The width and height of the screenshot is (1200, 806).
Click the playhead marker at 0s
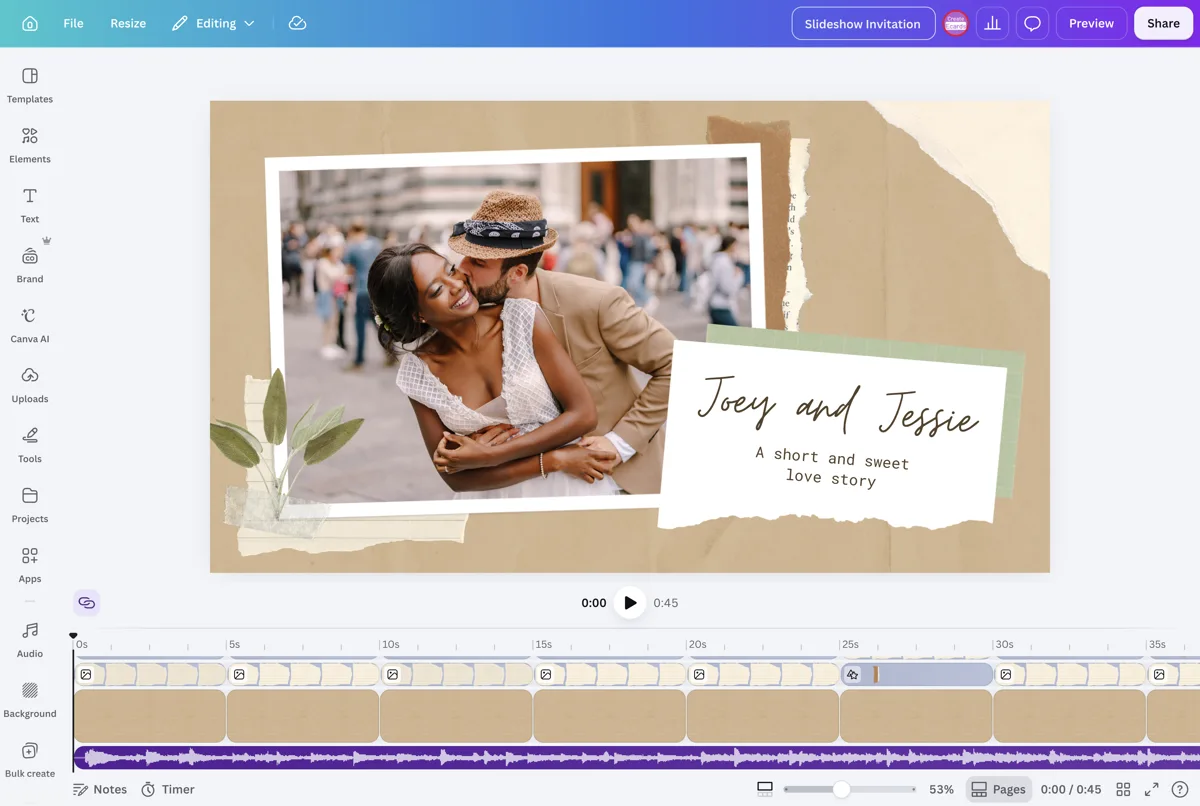73,636
